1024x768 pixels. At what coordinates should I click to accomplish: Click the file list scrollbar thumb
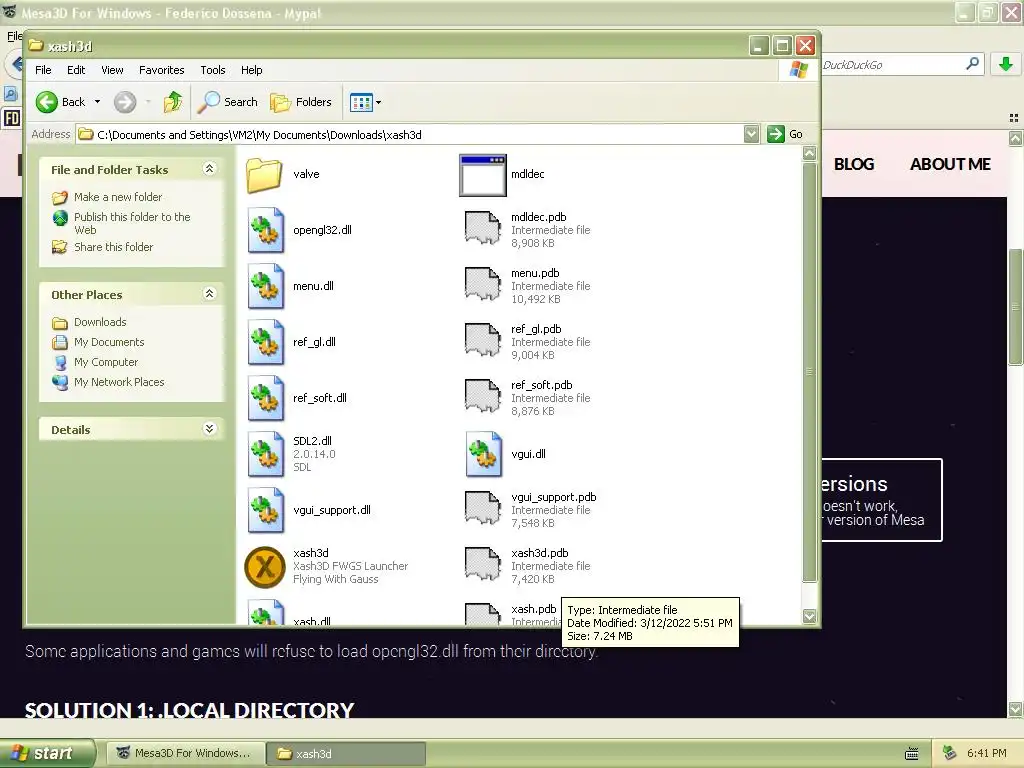(x=810, y=372)
